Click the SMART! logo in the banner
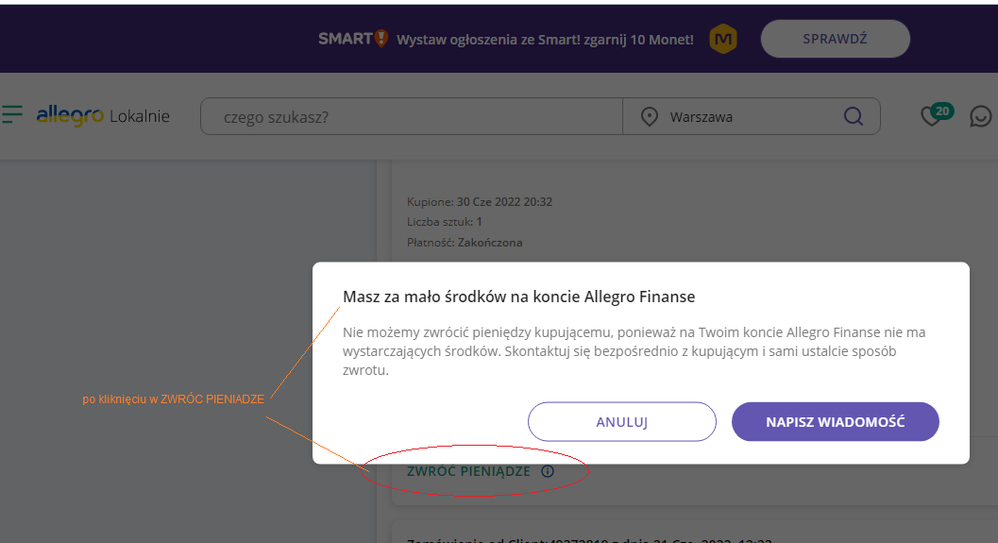 (x=352, y=39)
